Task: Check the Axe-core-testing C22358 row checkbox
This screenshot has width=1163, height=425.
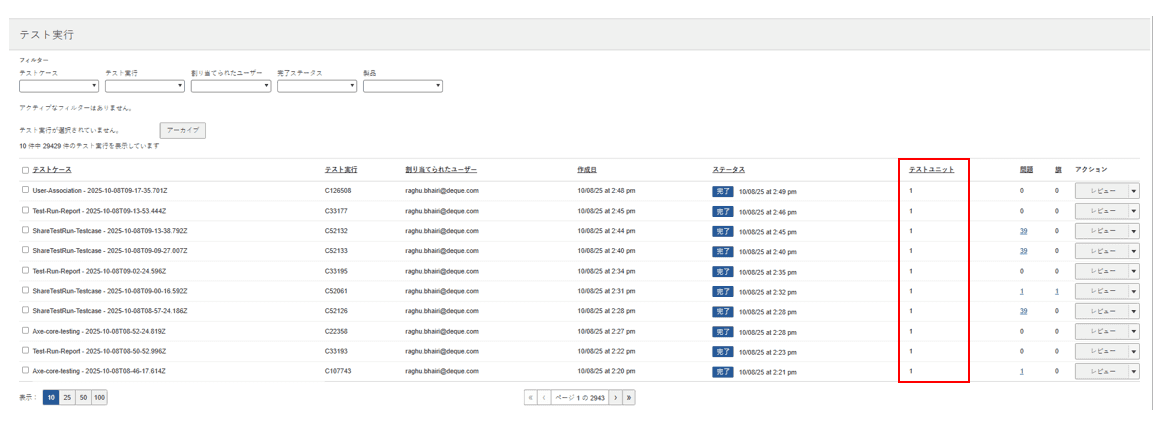Action: (x=25, y=331)
